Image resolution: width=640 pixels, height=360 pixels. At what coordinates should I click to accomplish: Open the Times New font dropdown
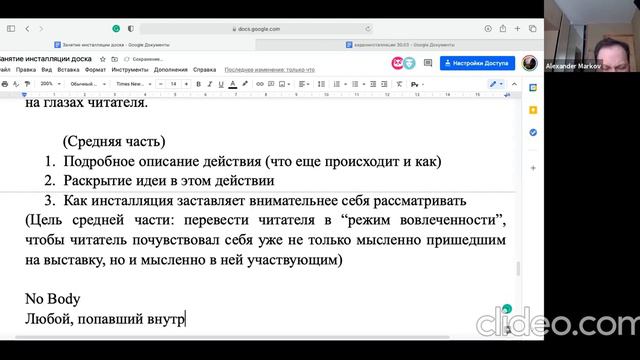point(133,84)
